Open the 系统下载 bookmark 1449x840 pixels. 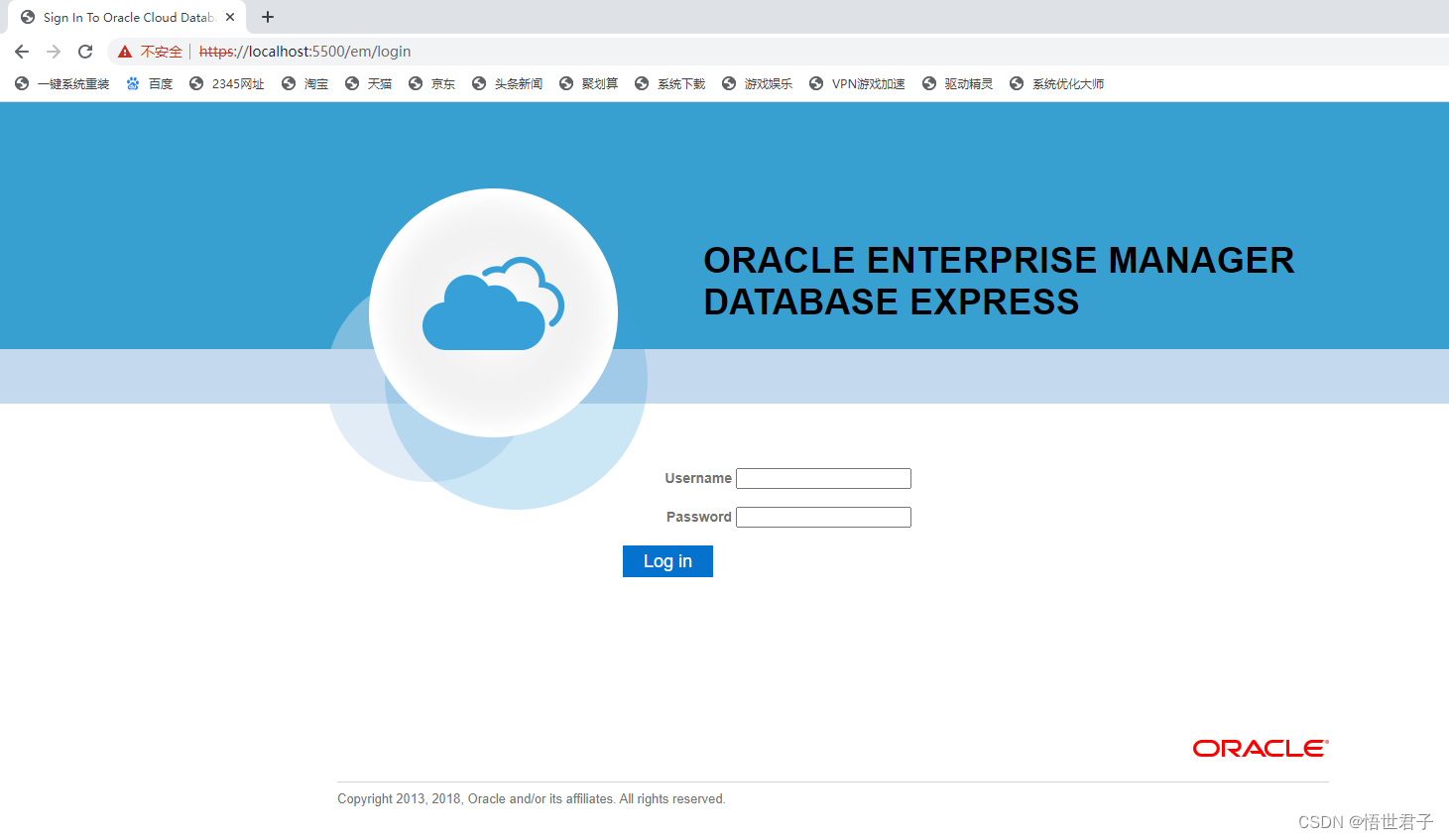(x=669, y=84)
